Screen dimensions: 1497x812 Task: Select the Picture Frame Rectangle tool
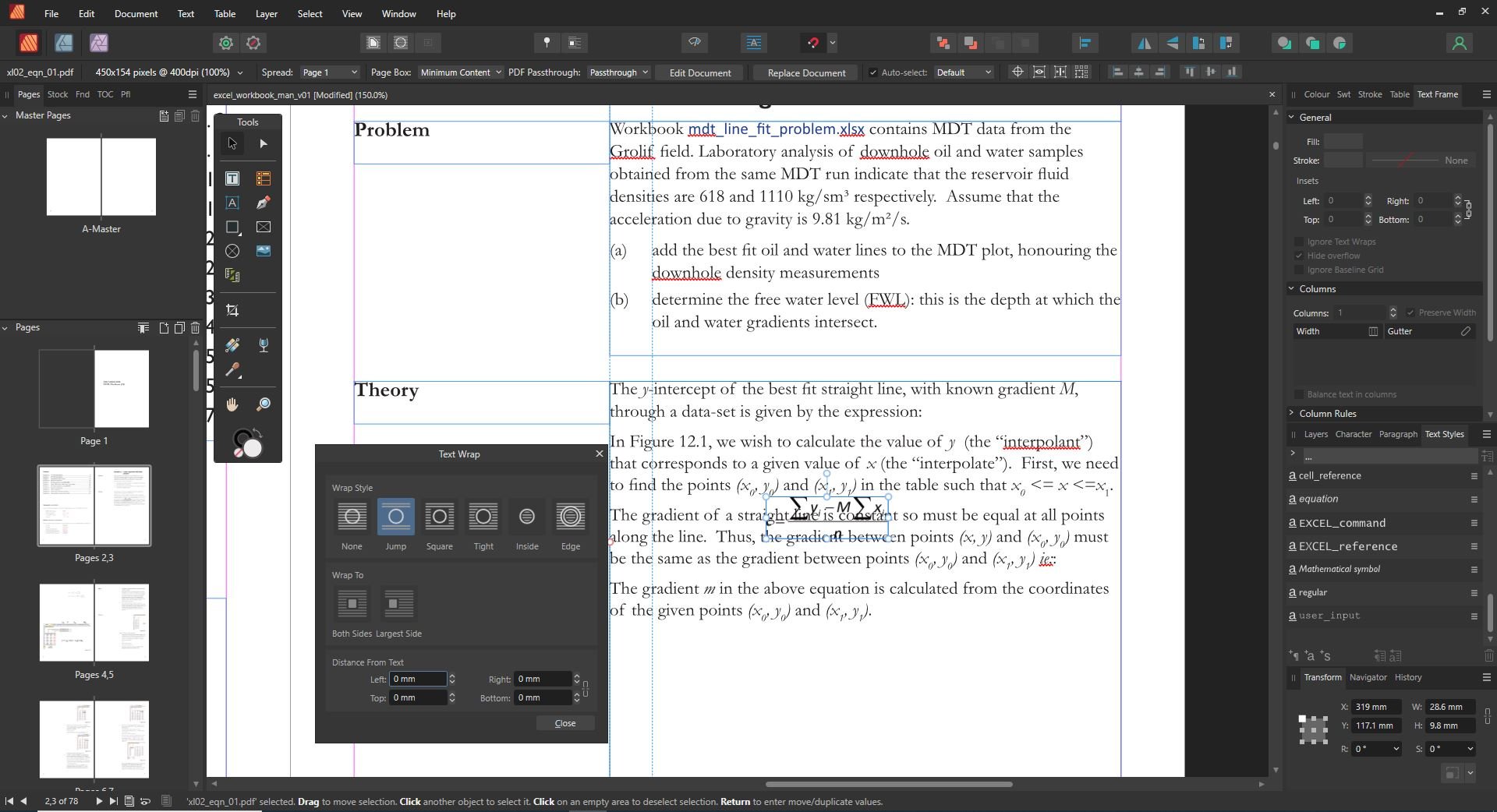tap(264, 227)
